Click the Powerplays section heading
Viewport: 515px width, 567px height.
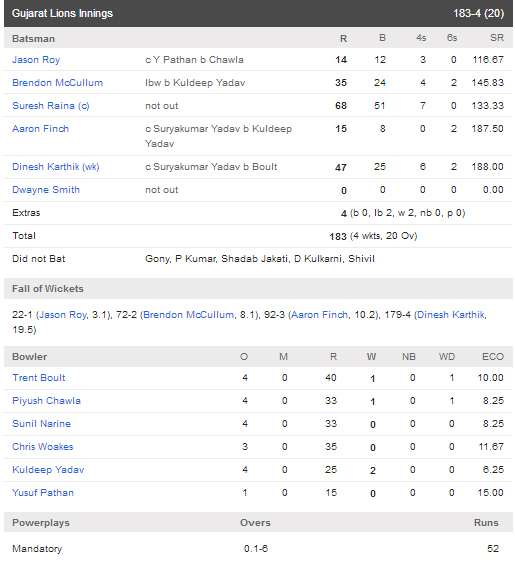(x=41, y=523)
